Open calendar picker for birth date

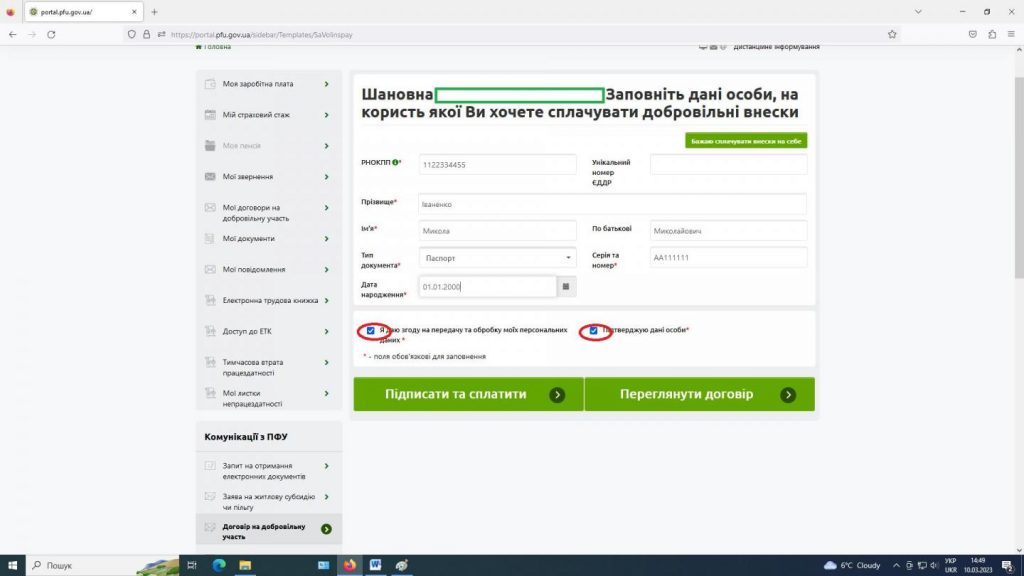coord(566,287)
